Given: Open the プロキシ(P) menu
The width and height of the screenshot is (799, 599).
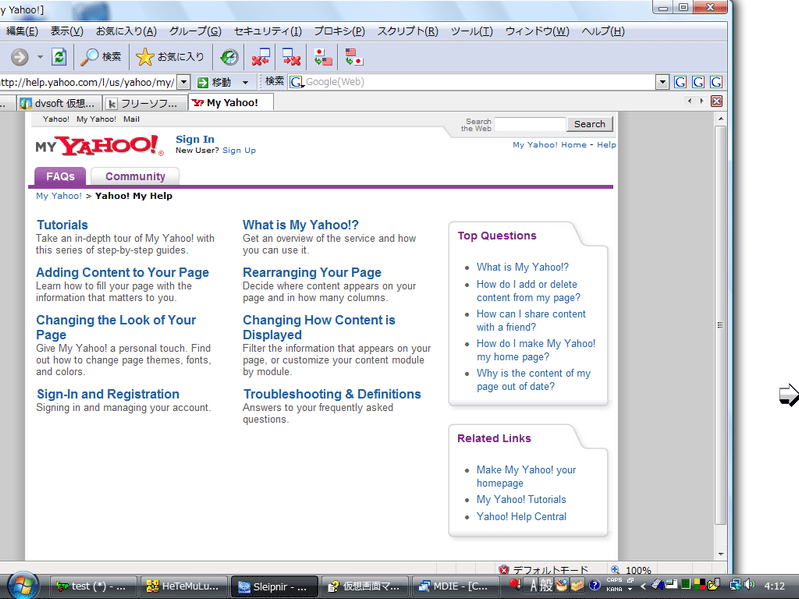Looking at the screenshot, I should coord(339,31).
